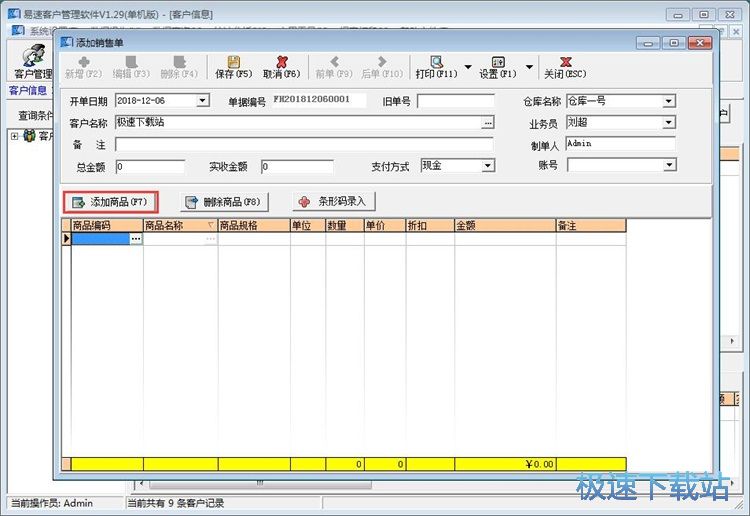The image size is (750, 516).
Task: Open the 开单日期 date dropdown
Action: (203, 100)
